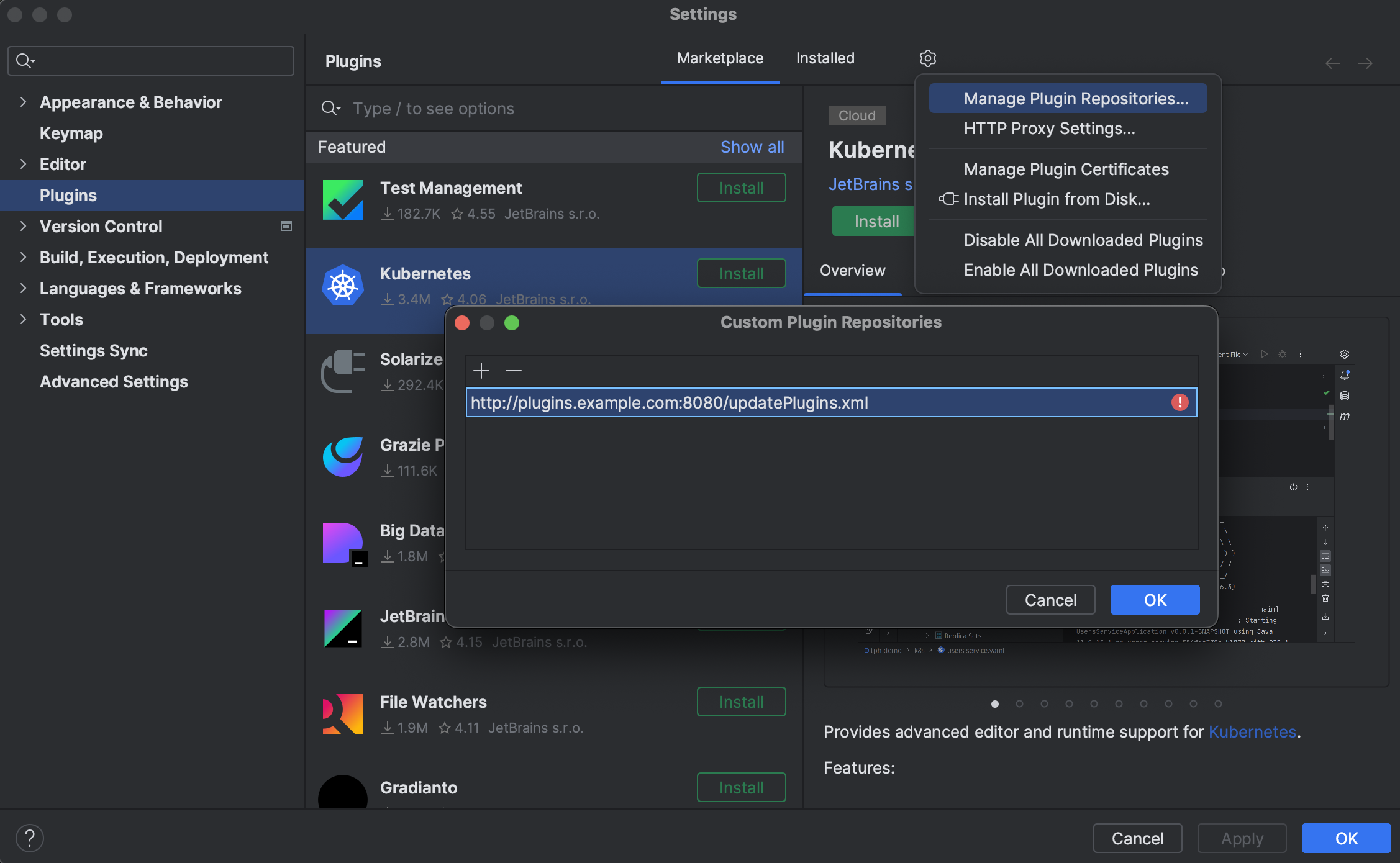Click the Show all featured plugins link
The image size is (1400, 863).
[752, 147]
